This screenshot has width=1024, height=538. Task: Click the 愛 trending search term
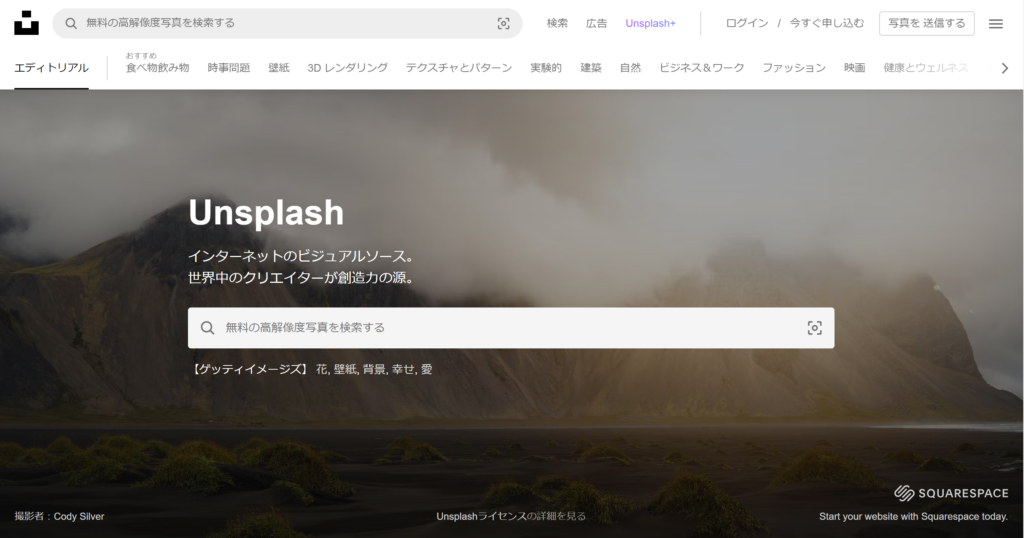(x=426, y=370)
